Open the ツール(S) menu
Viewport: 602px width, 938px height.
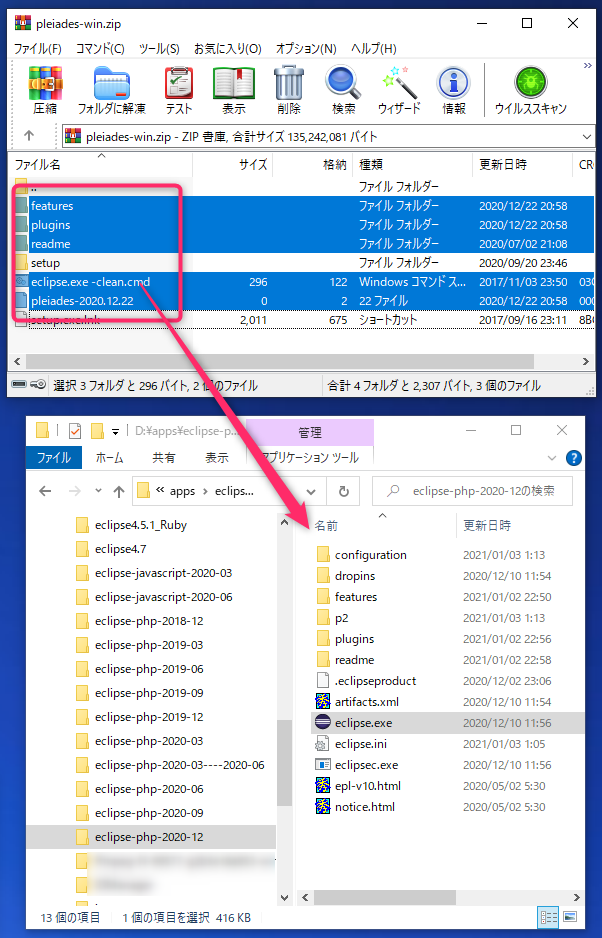159,48
